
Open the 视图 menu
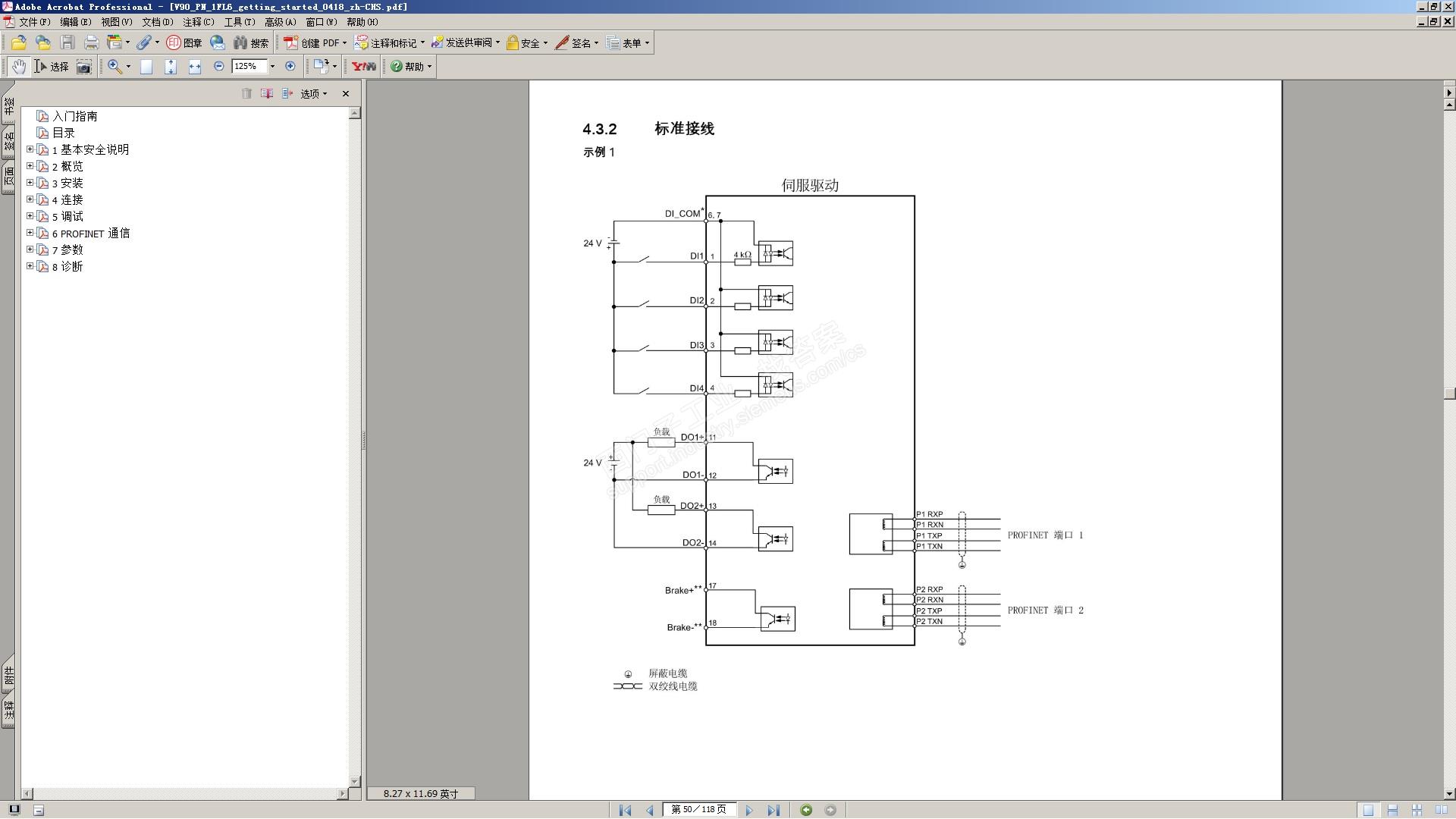[x=116, y=22]
